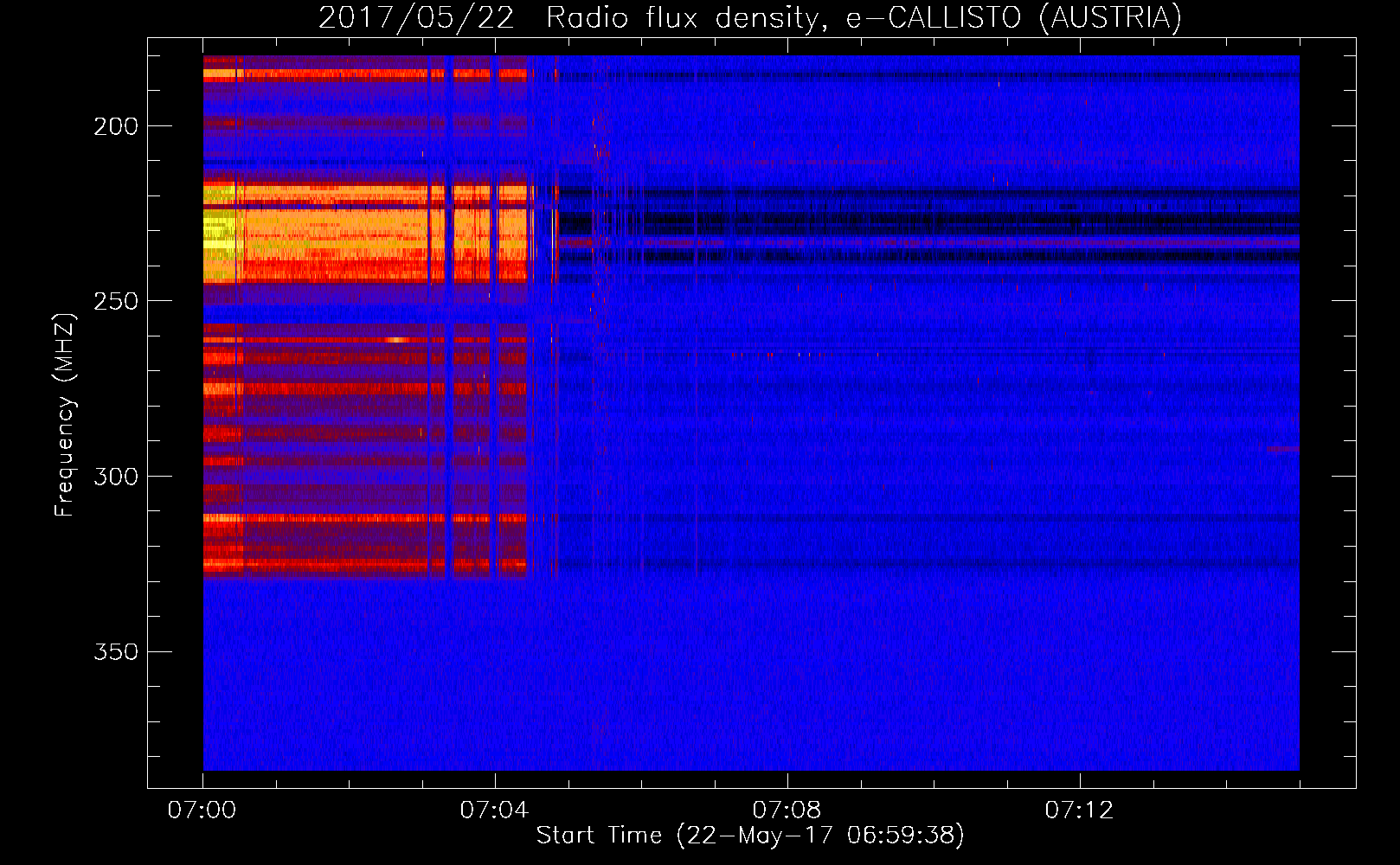Click the 'e-CALLISTO (AUSTRIA)' title text
The image size is (1400, 865).
pos(1014,18)
